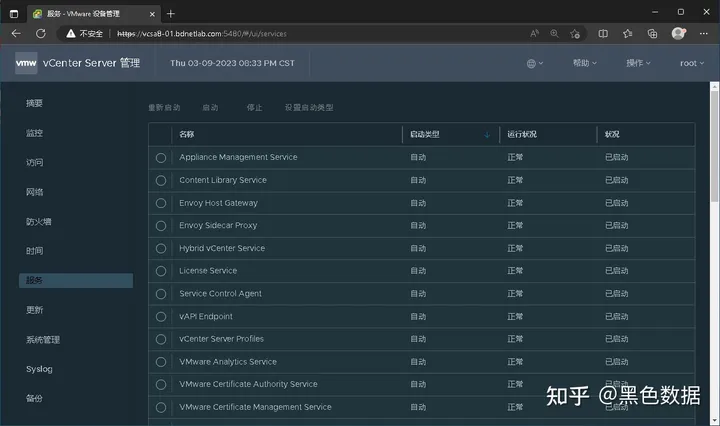Select Content Library Service radio button
This screenshot has height=426, width=720.
[x=161, y=180]
